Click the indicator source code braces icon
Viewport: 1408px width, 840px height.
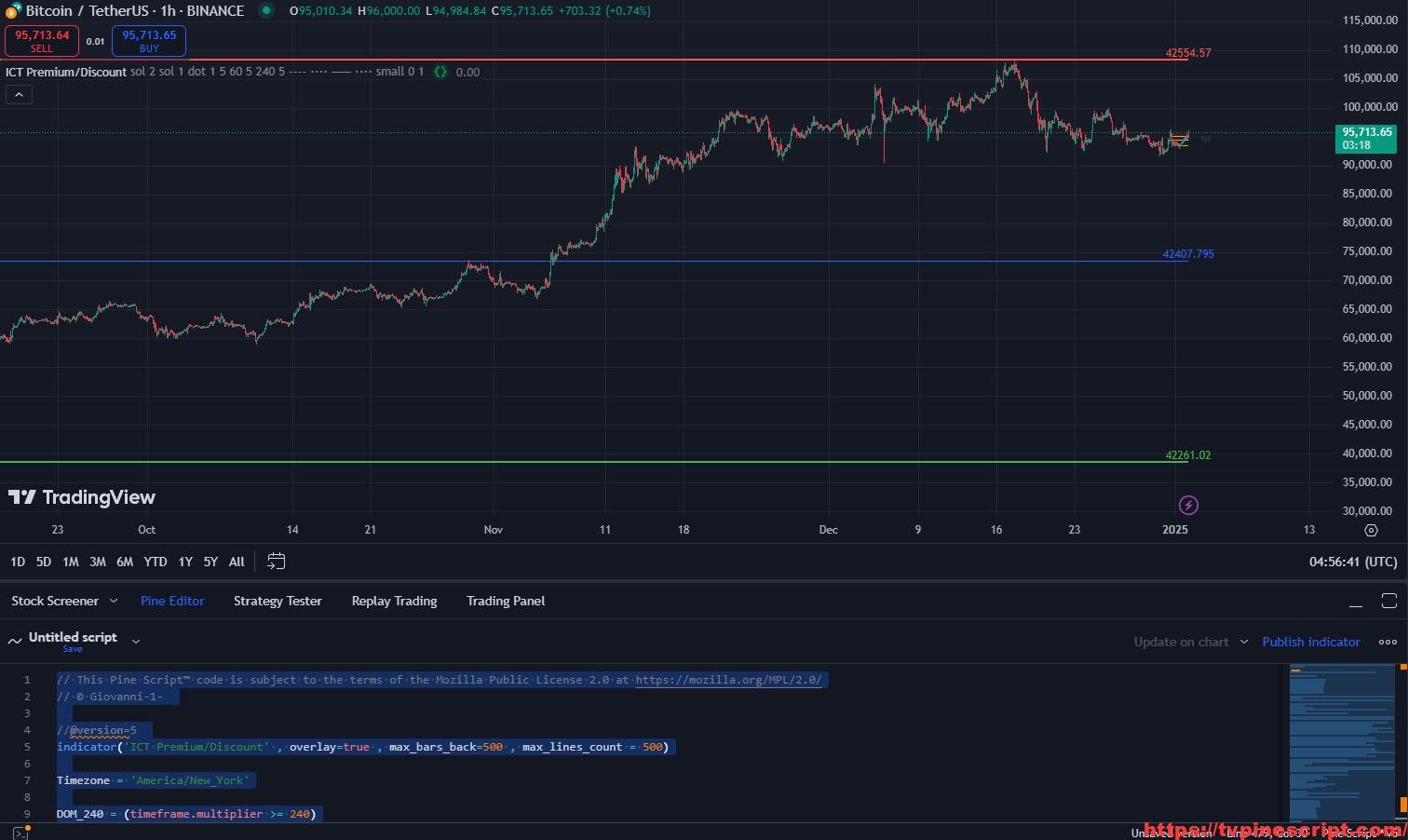pos(440,72)
